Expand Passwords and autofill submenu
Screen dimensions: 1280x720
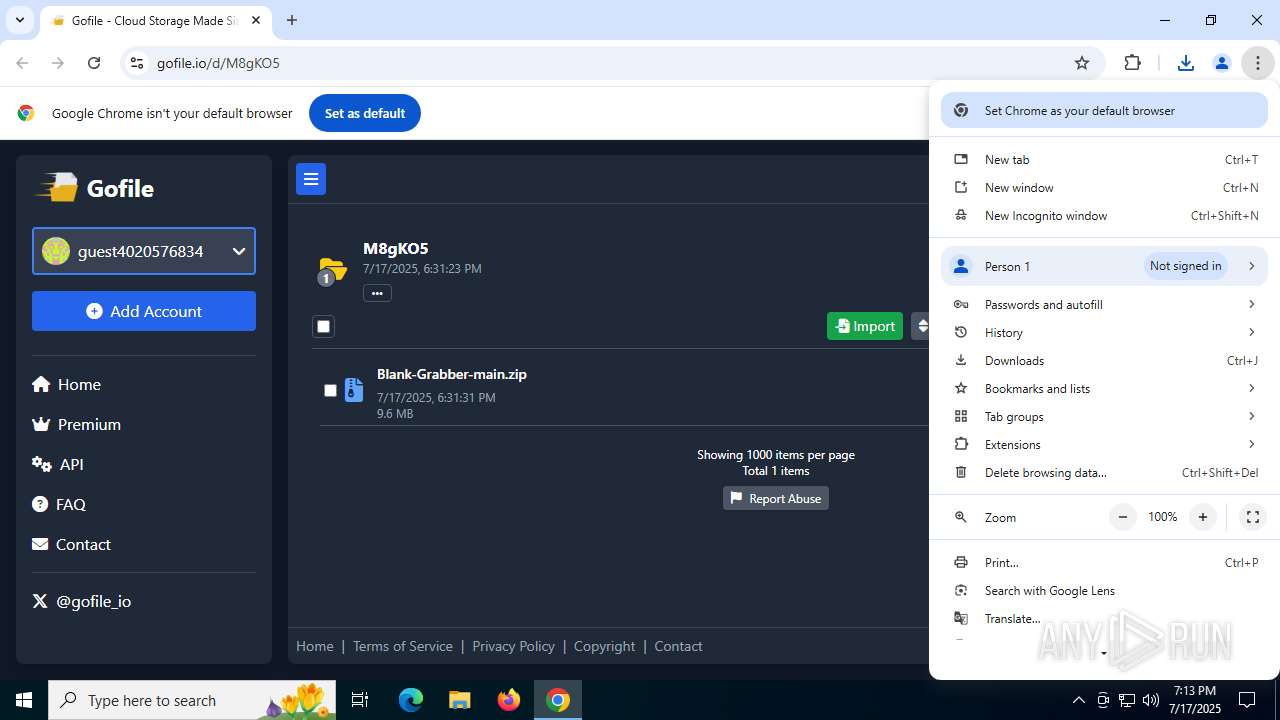coord(1104,304)
